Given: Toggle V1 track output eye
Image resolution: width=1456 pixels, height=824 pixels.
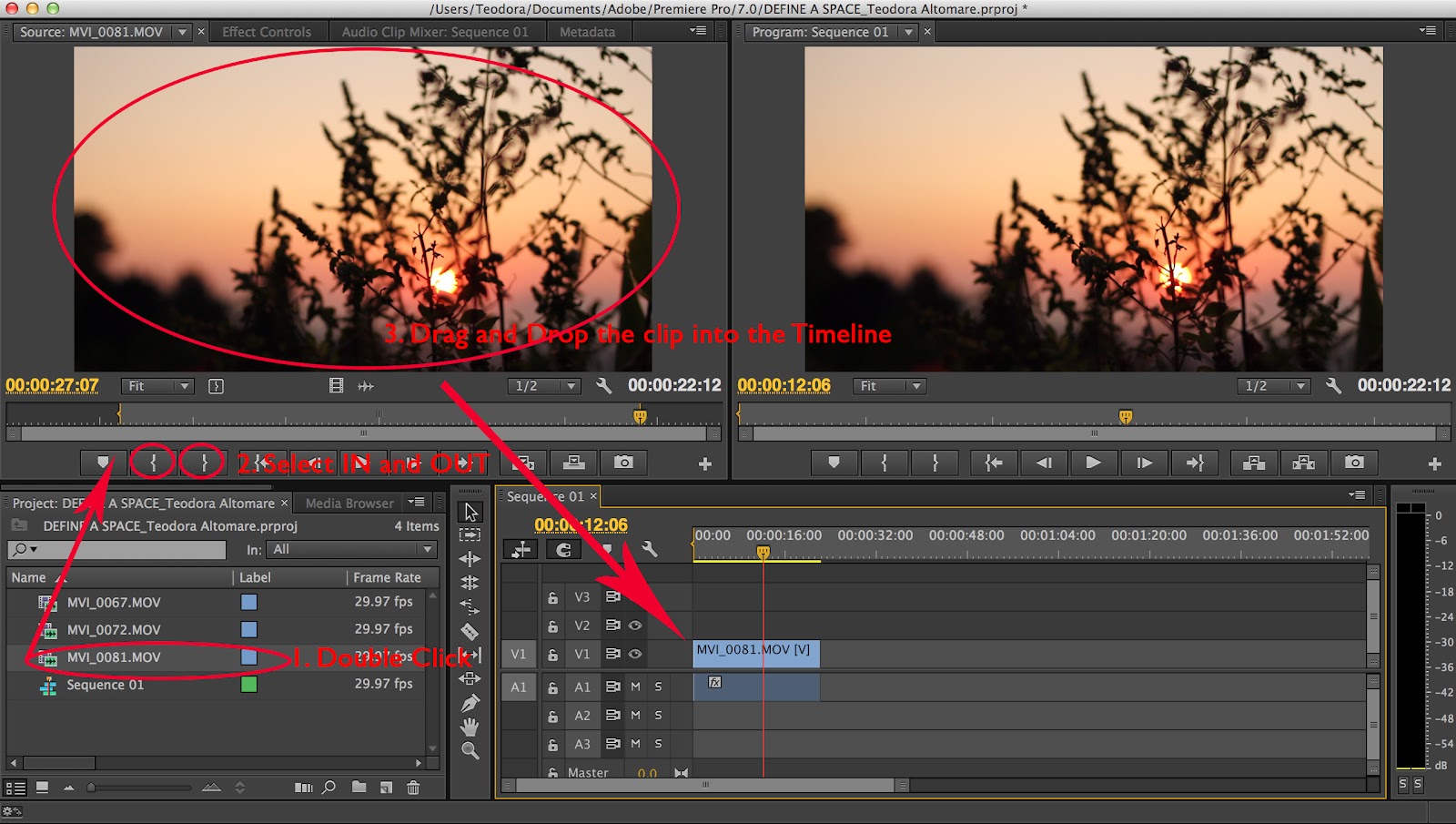Looking at the screenshot, I should pyautogui.click(x=635, y=654).
